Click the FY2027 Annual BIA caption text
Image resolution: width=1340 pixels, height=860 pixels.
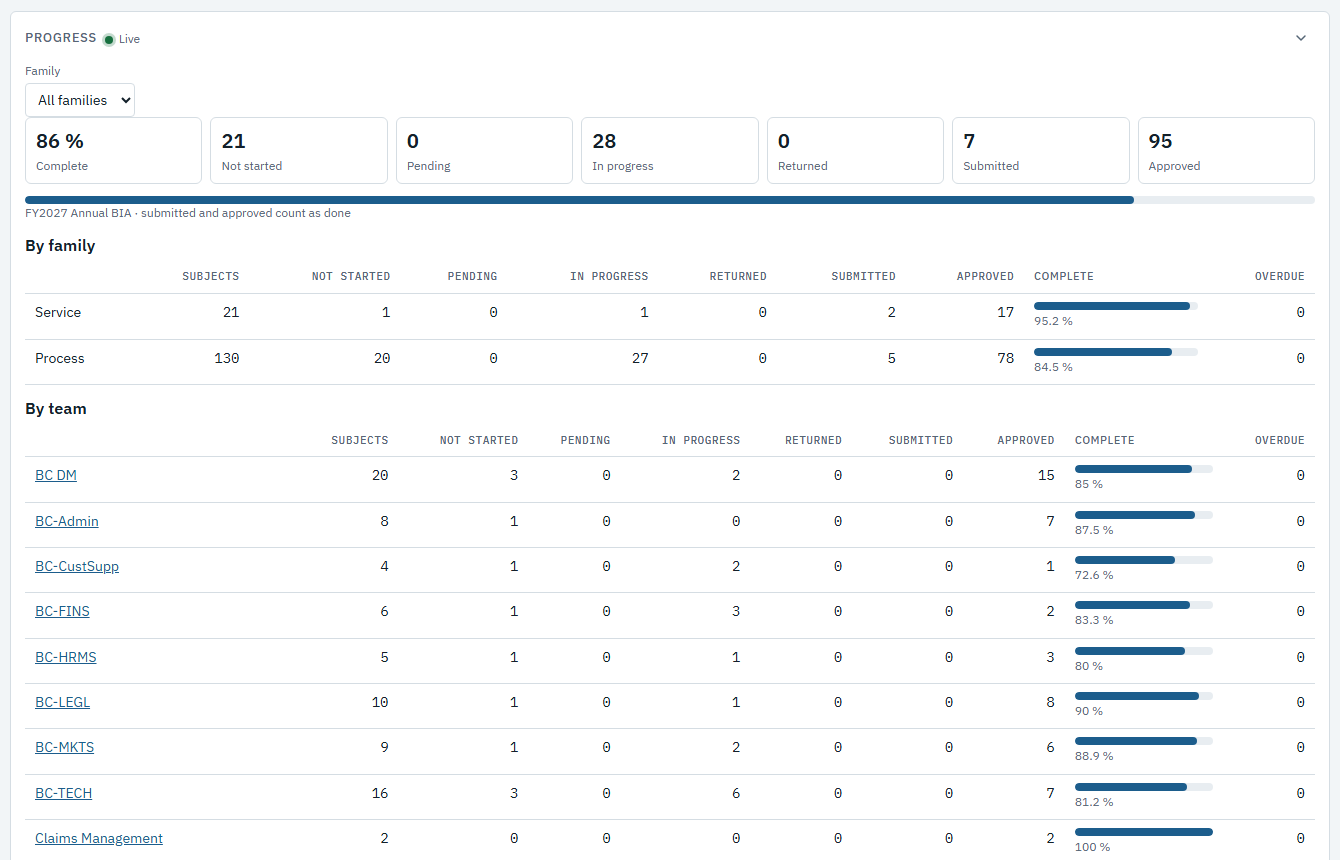(x=188, y=213)
